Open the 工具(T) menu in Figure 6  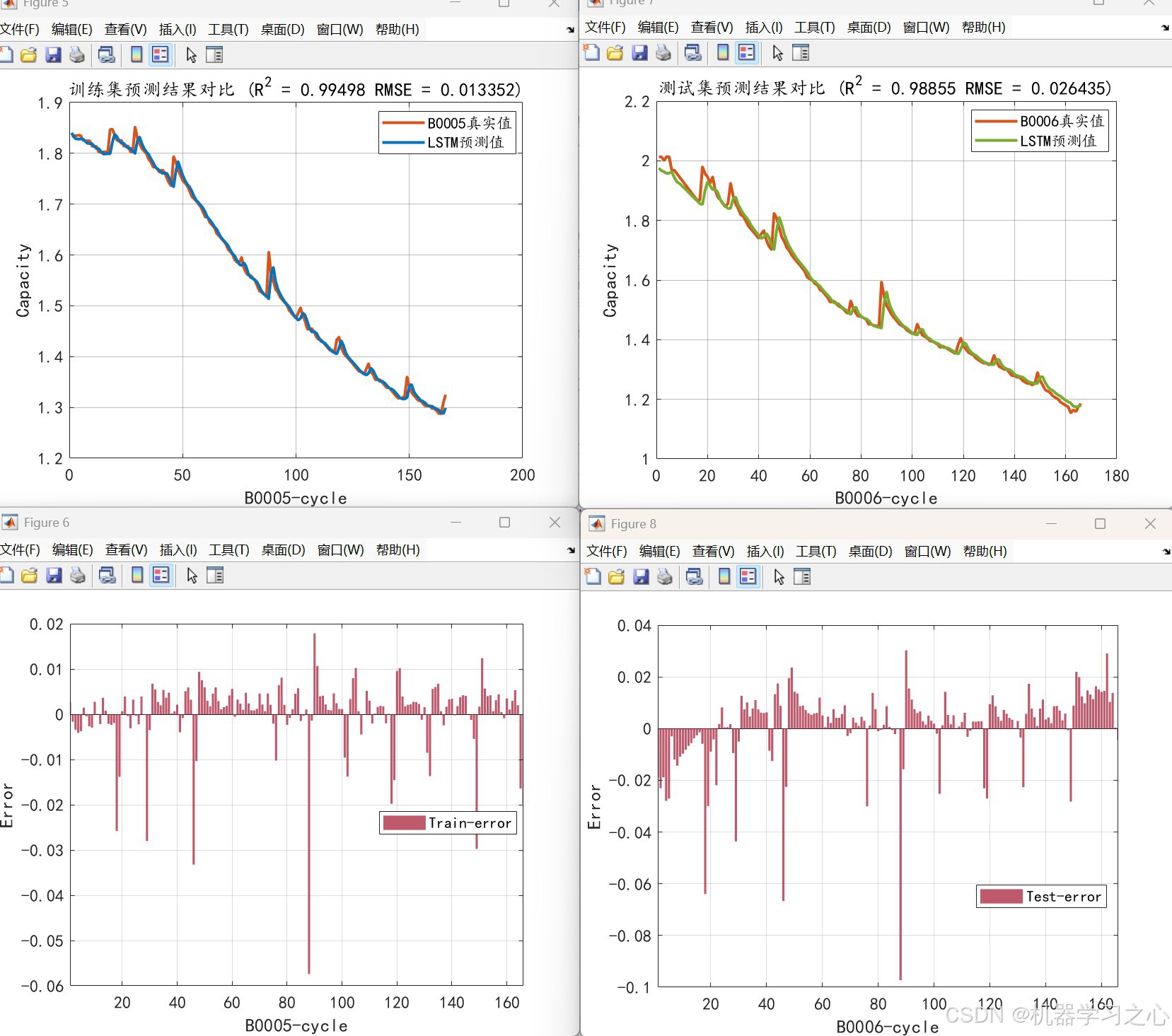(x=229, y=550)
